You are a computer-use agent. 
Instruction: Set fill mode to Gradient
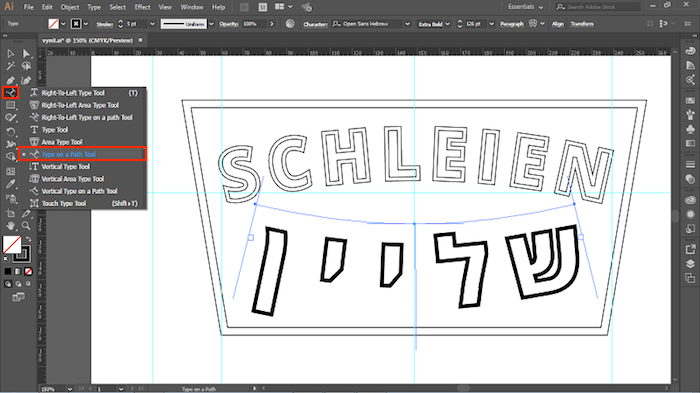point(18,271)
